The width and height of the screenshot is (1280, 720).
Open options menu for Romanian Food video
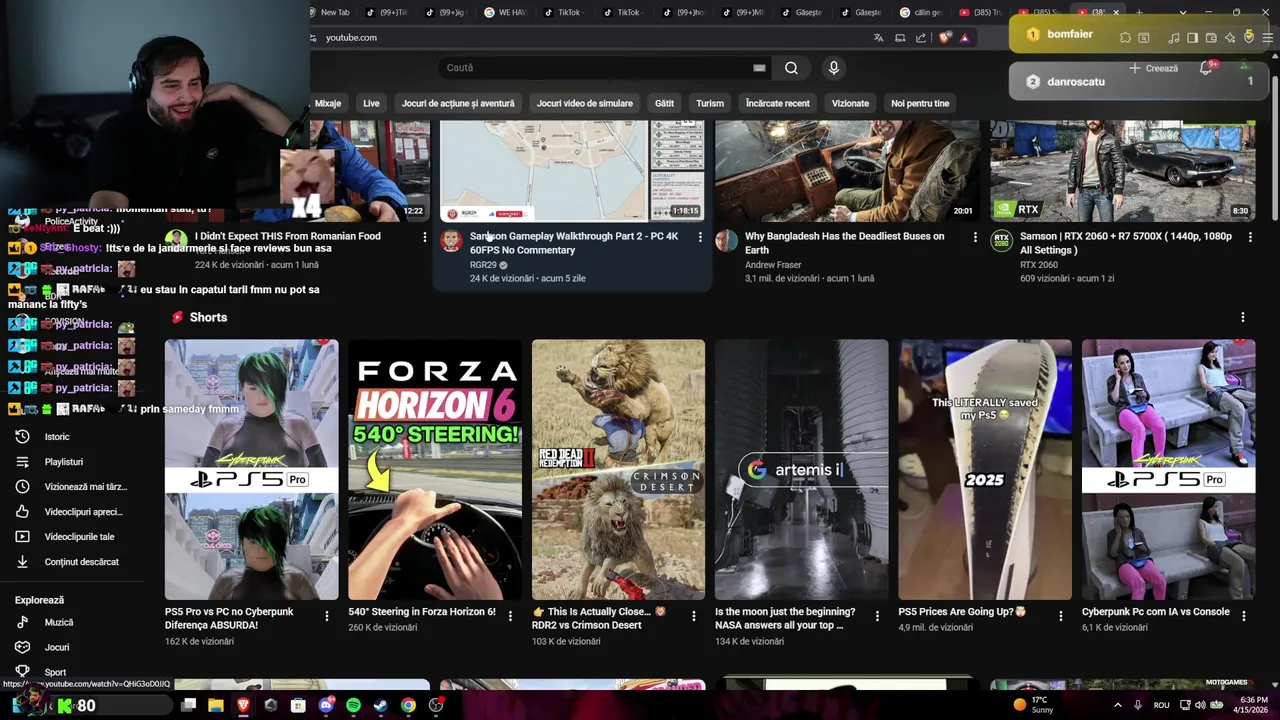pyautogui.click(x=425, y=237)
